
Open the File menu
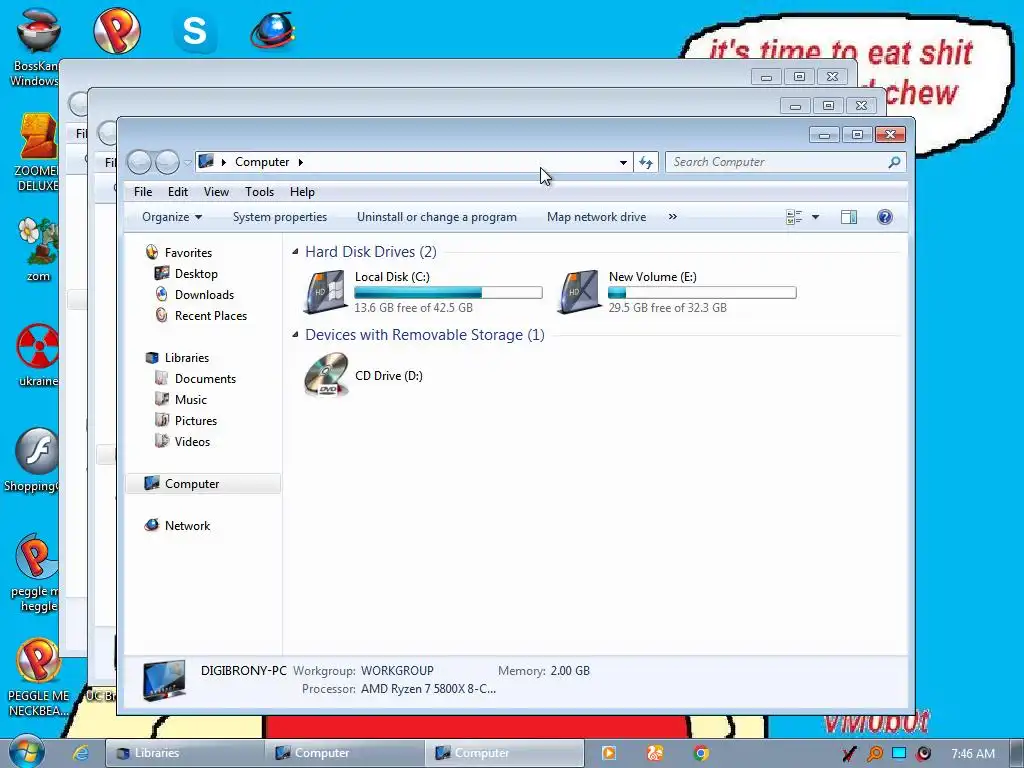click(143, 192)
